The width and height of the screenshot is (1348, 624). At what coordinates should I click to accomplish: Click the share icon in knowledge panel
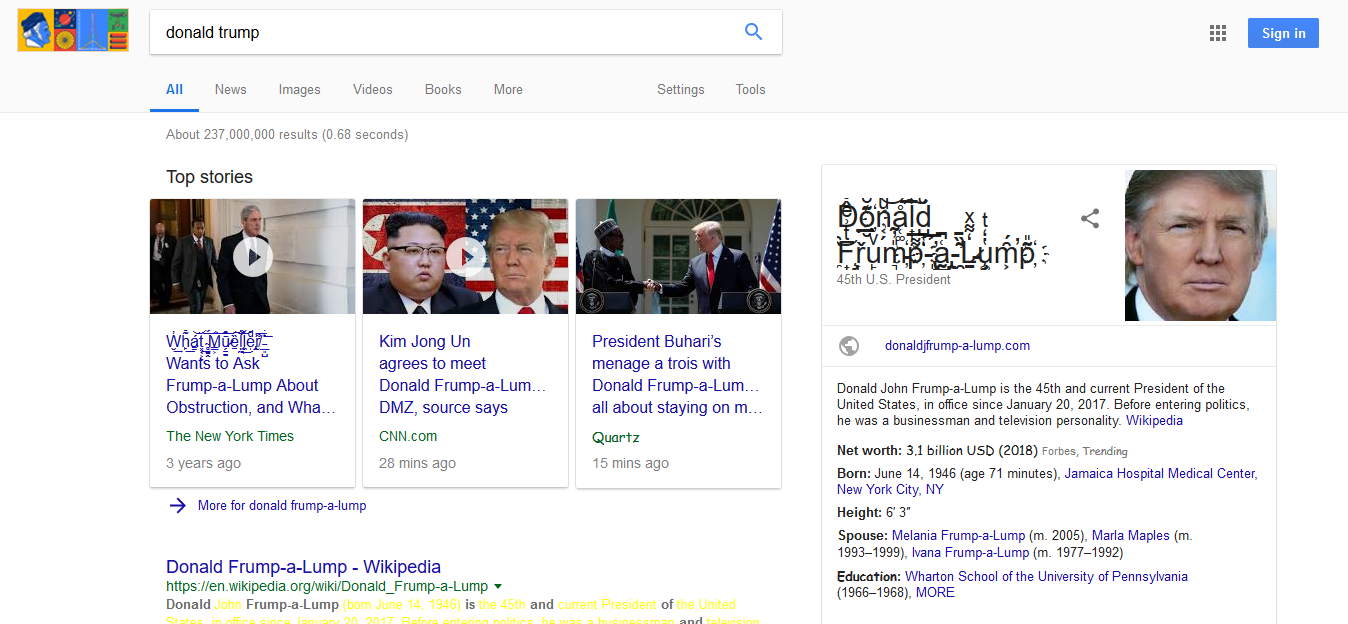click(x=1090, y=219)
